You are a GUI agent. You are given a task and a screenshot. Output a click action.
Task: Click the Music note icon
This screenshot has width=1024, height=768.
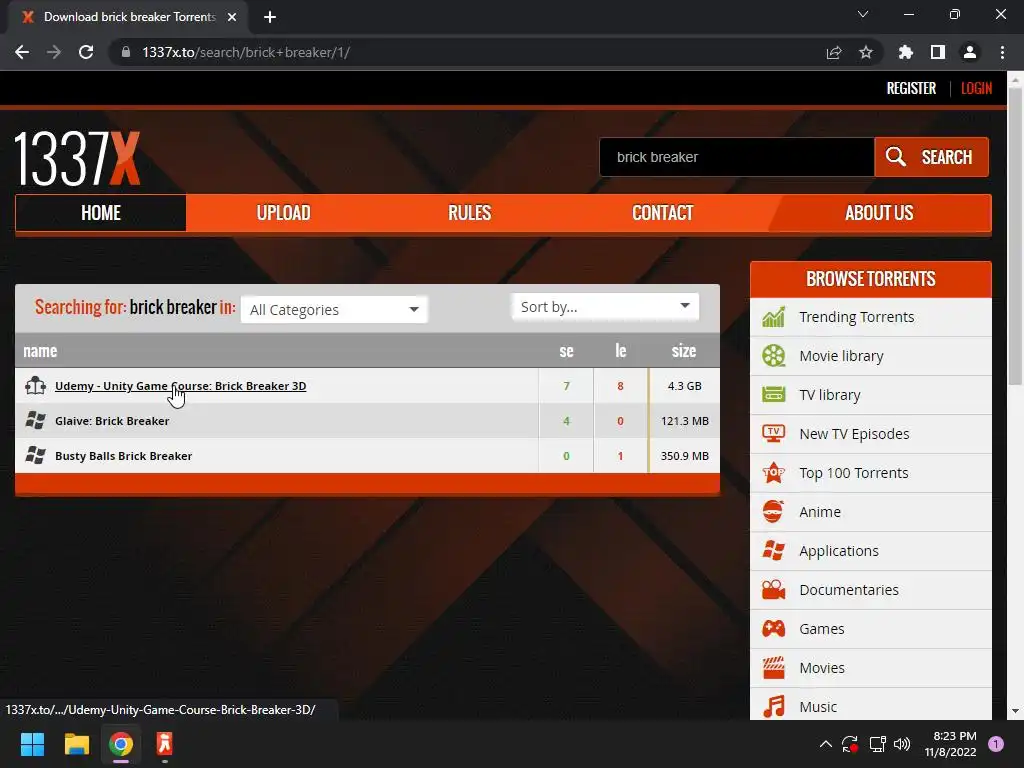(773, 707)
